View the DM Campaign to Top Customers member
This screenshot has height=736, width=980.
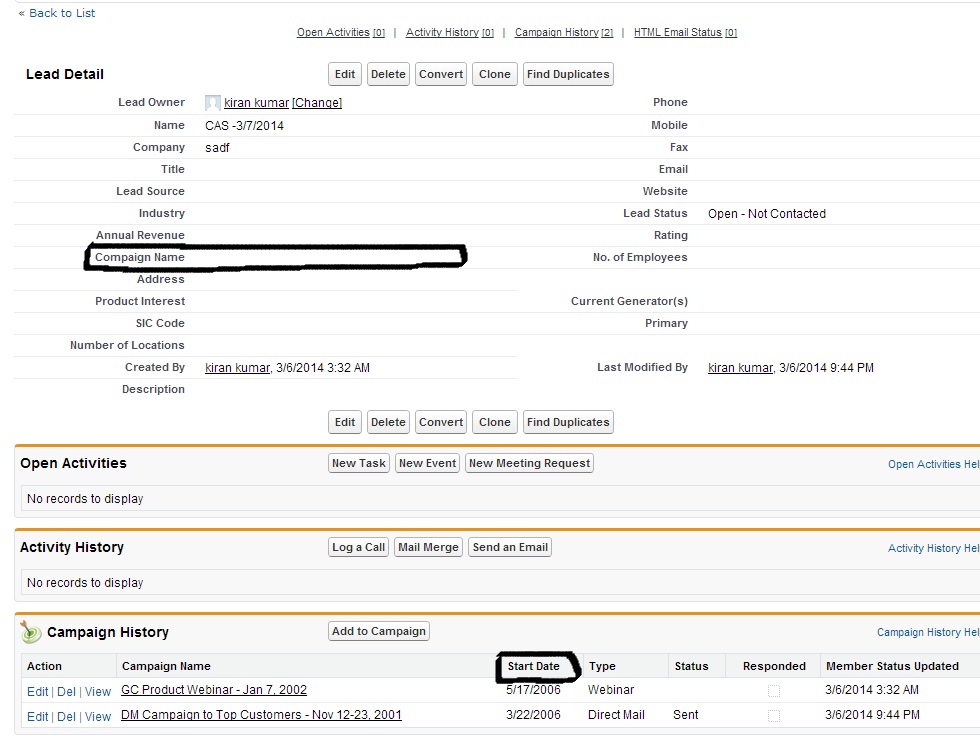point(98,717)
